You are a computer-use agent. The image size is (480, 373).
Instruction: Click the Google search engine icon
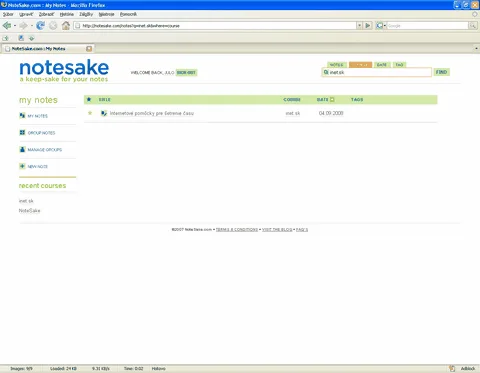(379, 25)
